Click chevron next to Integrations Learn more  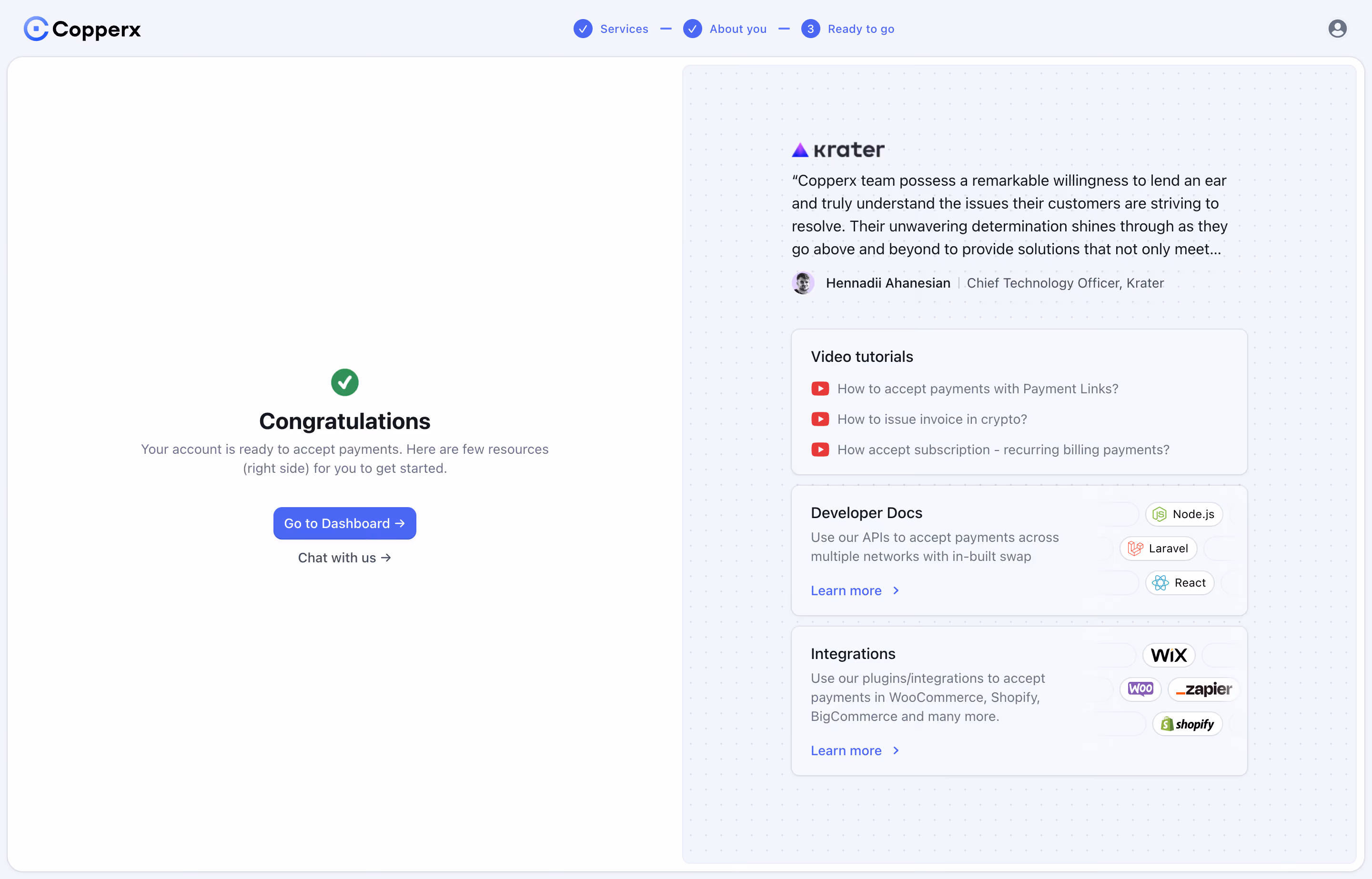pos(896,750)
